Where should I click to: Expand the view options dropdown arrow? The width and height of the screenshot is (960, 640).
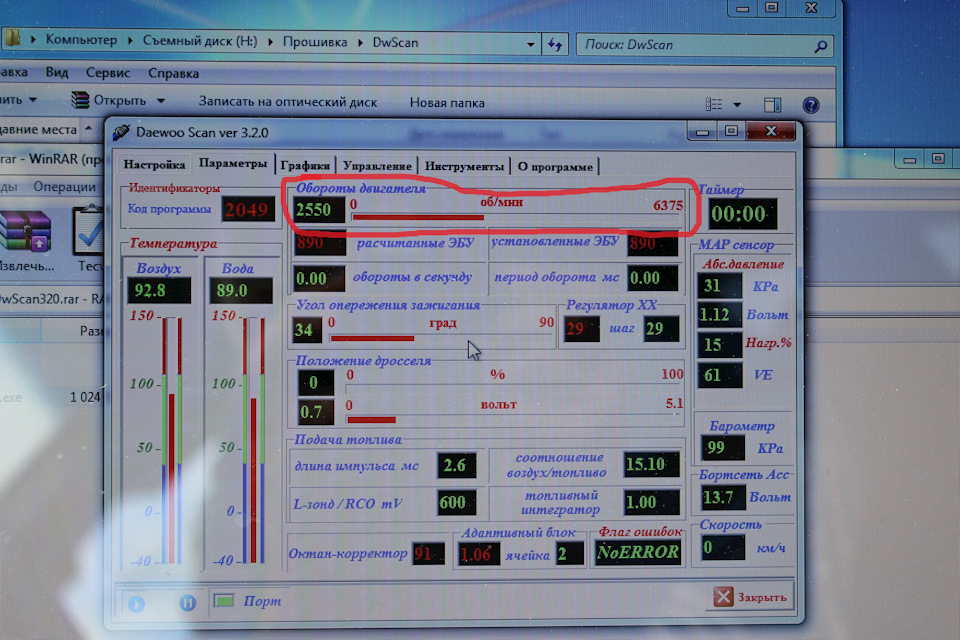tap(737, 105)
